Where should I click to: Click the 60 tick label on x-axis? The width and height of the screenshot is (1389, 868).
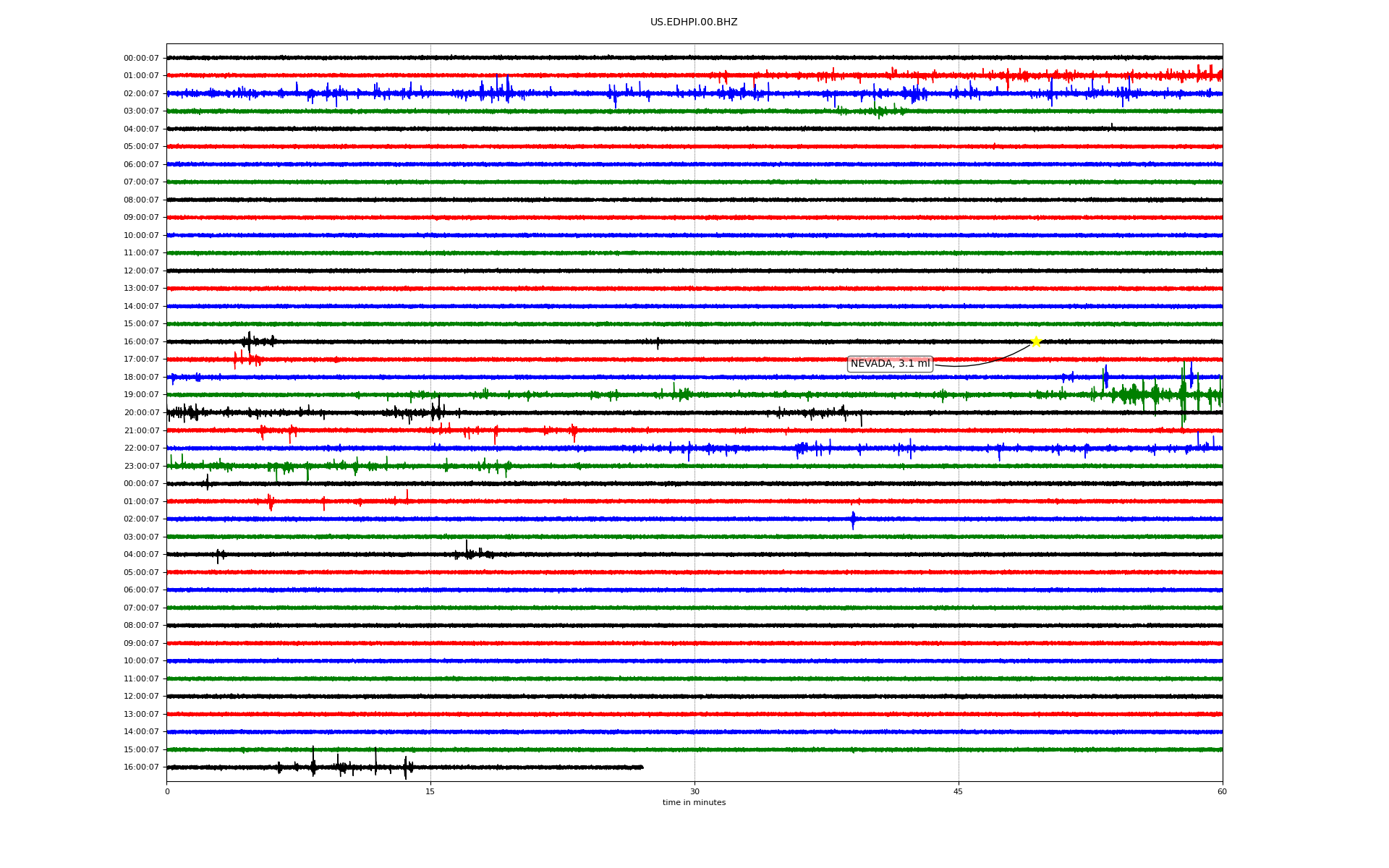click(x=1222, y=791)
